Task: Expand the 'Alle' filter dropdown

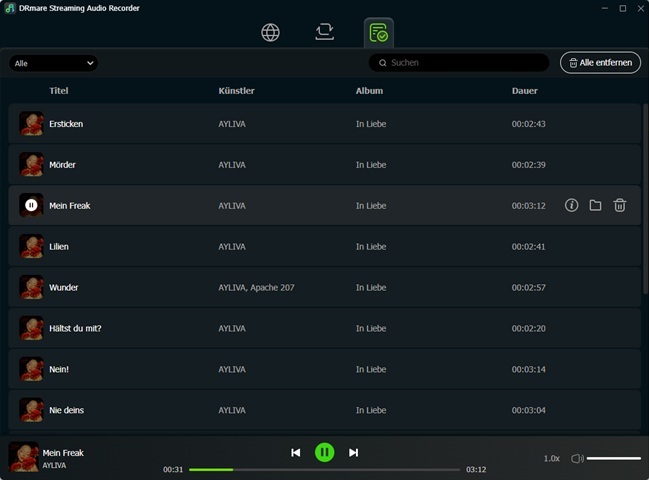Action: coord(54,63)
